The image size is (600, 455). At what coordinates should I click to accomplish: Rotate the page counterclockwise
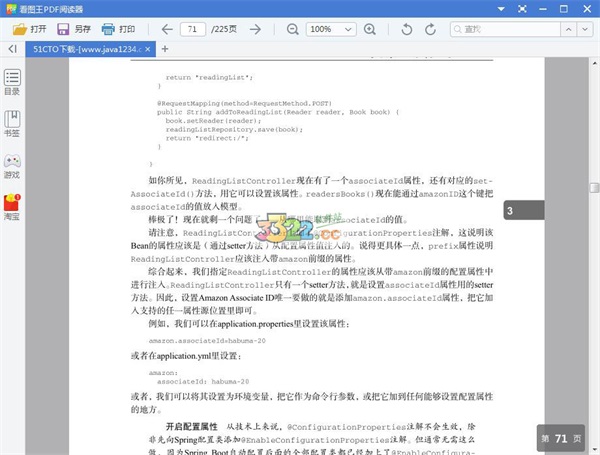[x=407, y=29]
